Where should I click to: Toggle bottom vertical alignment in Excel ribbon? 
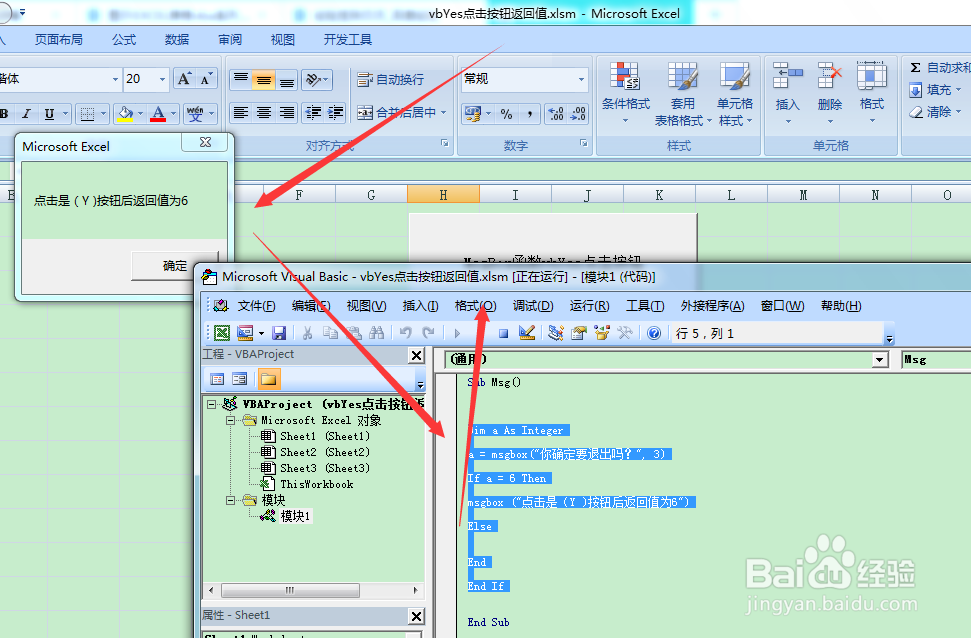(287, 79)
